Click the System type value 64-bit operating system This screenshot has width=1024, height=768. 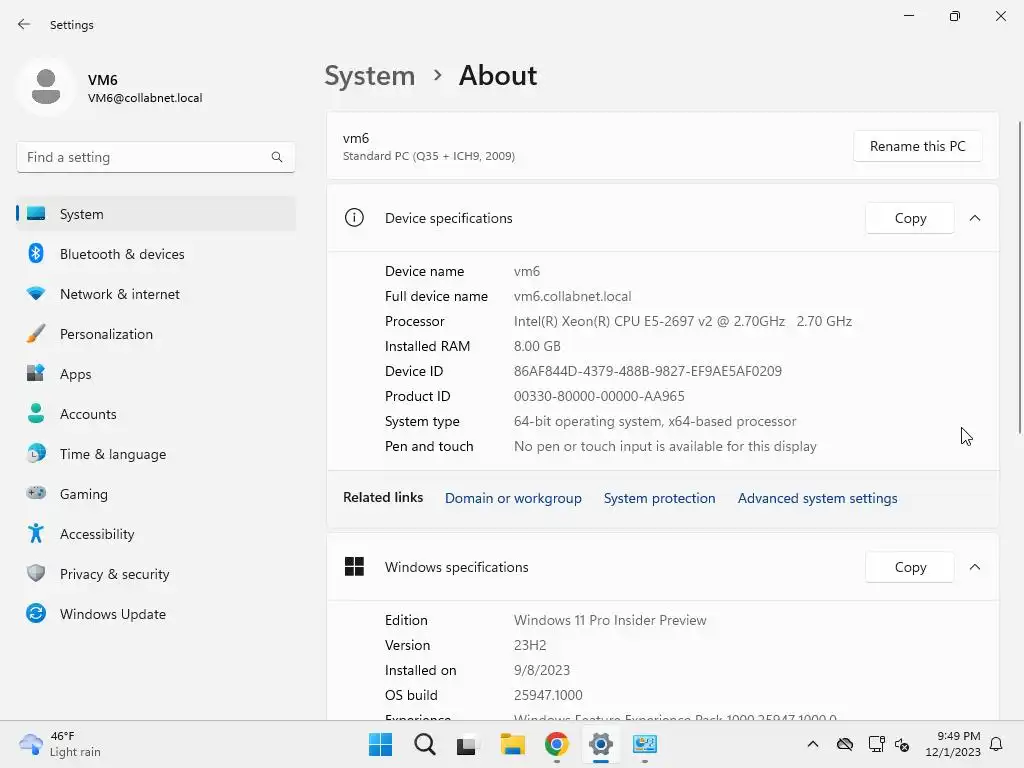pyautogui.click(x=655, y=421)
